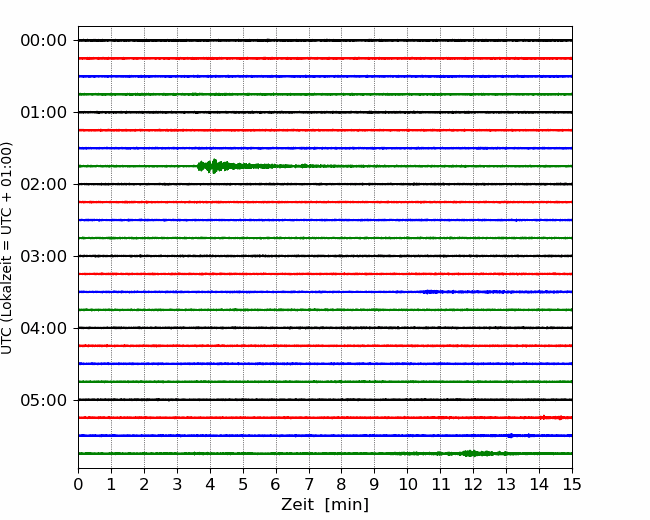Click the green event on the bottom trace

tap(473, 453)
